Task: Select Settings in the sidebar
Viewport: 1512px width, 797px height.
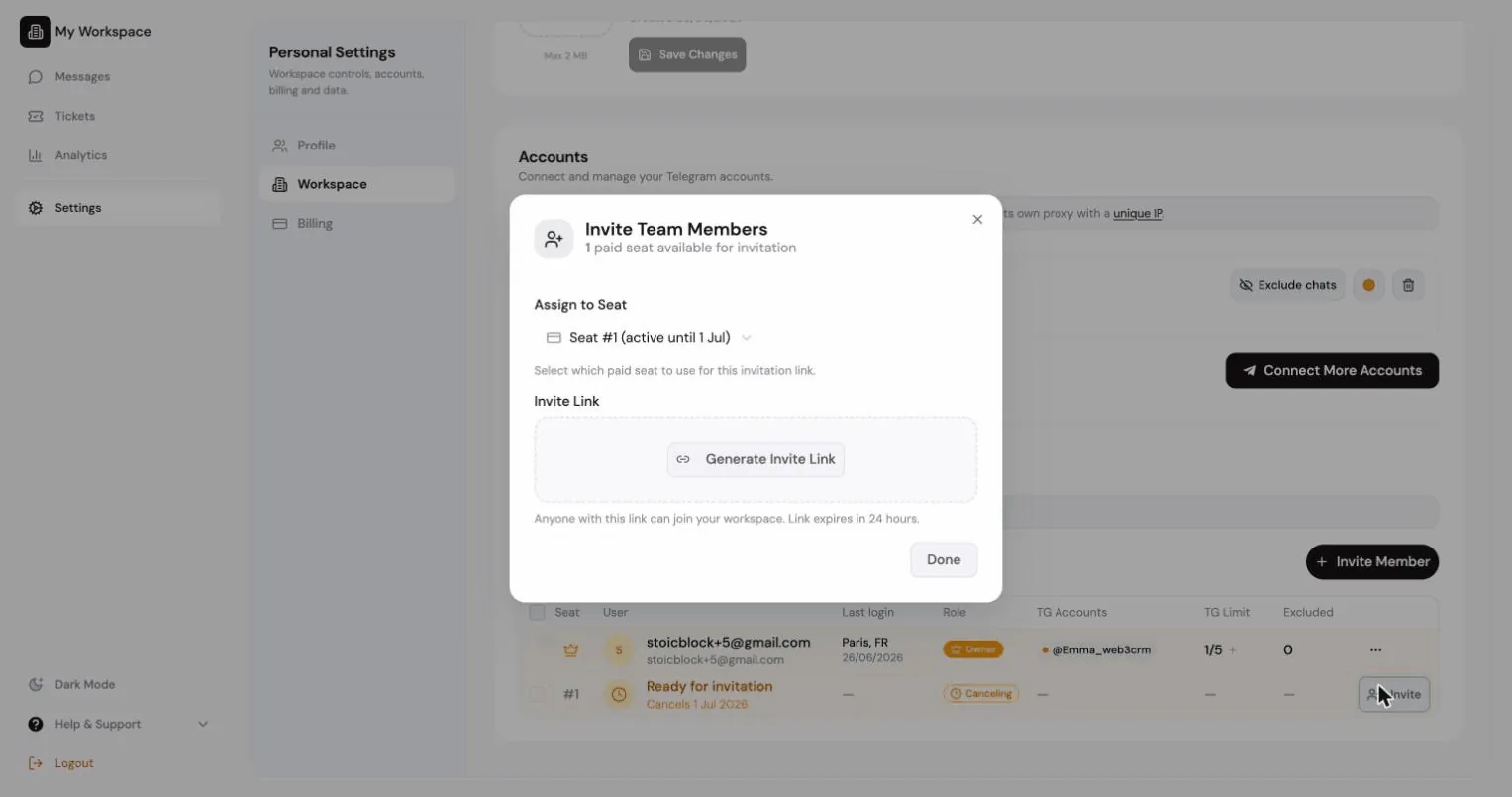Action: click(x=117, y=208)
